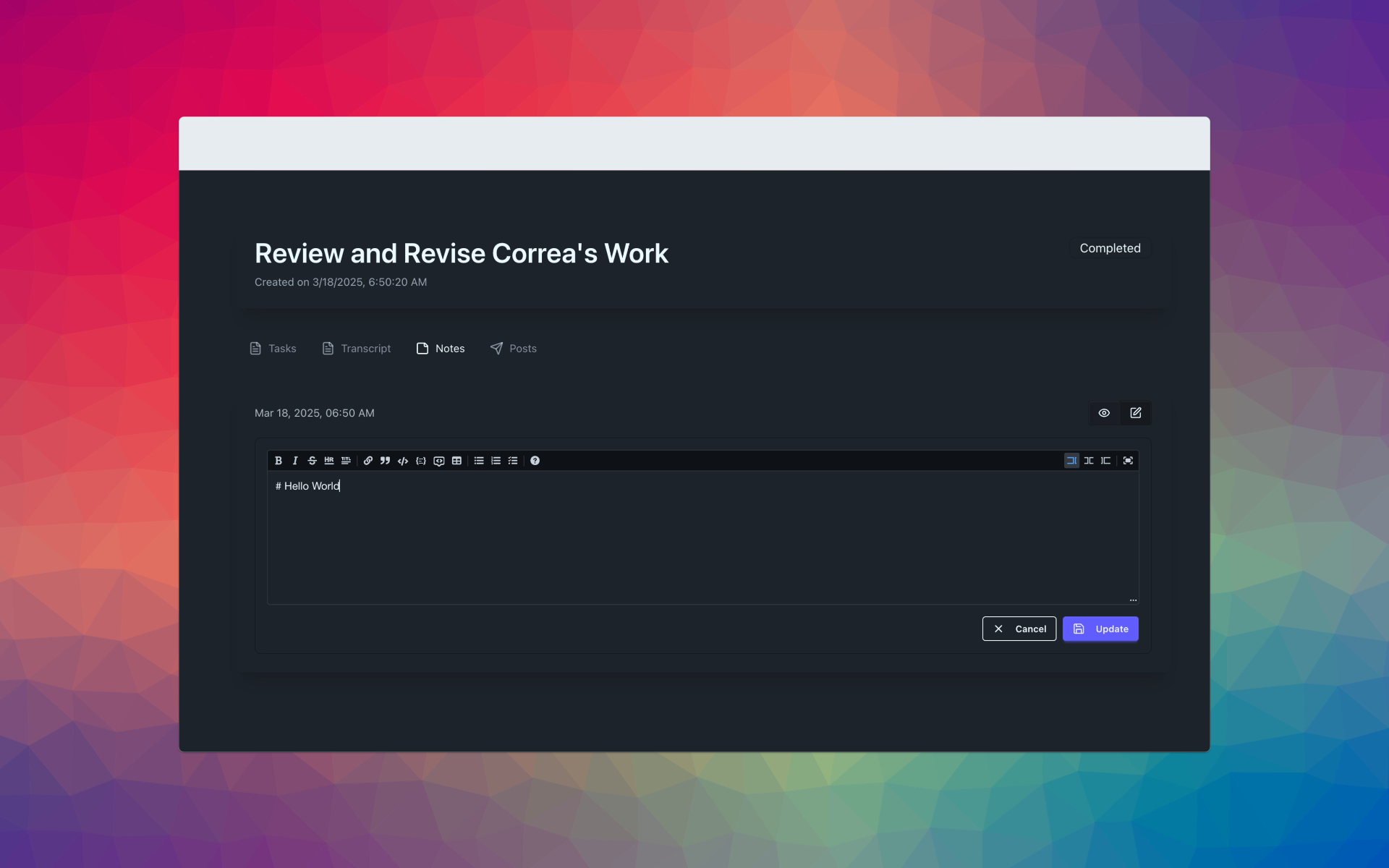Insert a hyperlink with the link icon

pyautogui.click(x=368, y=461)
